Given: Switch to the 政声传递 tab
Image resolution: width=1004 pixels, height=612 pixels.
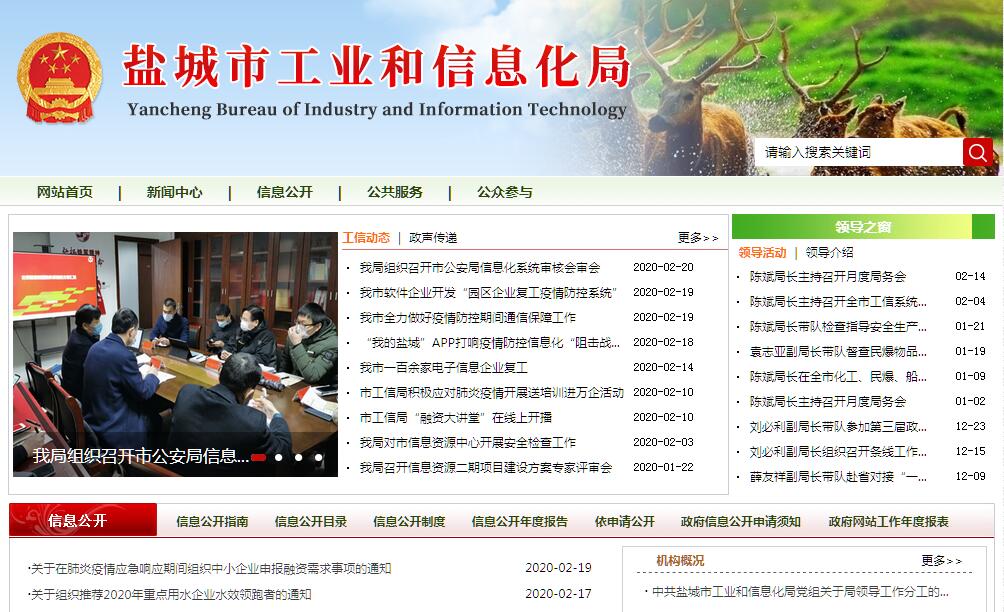Looking at the screenshot, I should pyautogui.click(x=433, y=238).
